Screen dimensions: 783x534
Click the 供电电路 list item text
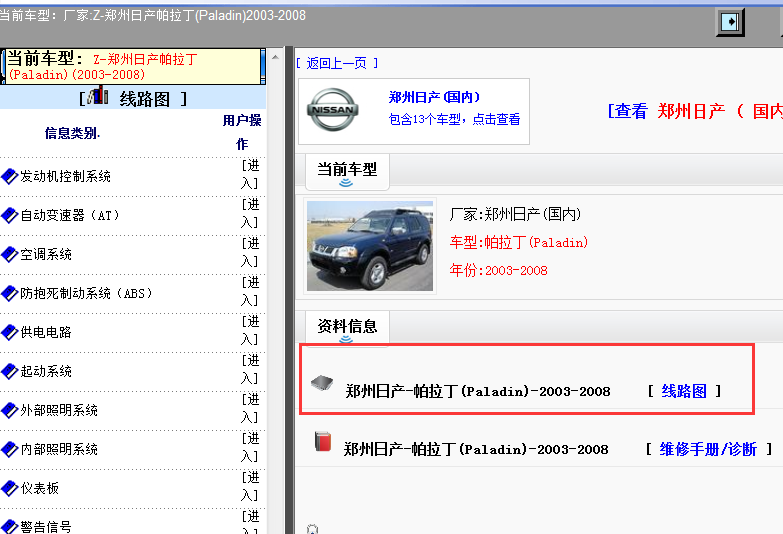click(46, 332)
